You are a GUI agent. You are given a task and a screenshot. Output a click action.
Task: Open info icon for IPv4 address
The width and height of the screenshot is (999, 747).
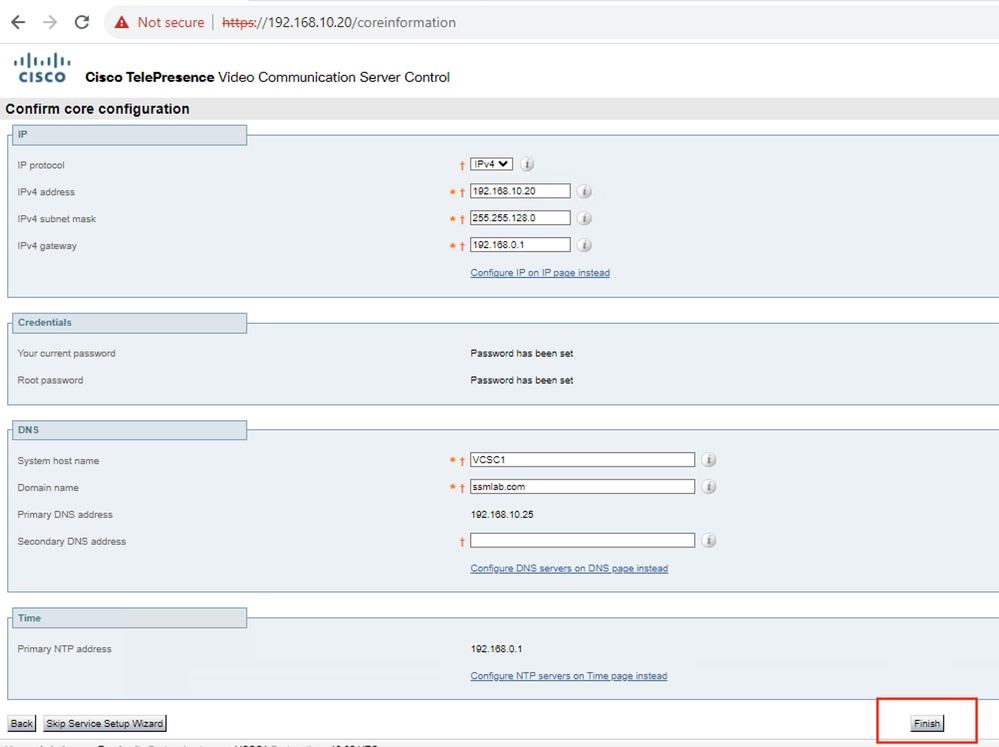pos(584,191)
